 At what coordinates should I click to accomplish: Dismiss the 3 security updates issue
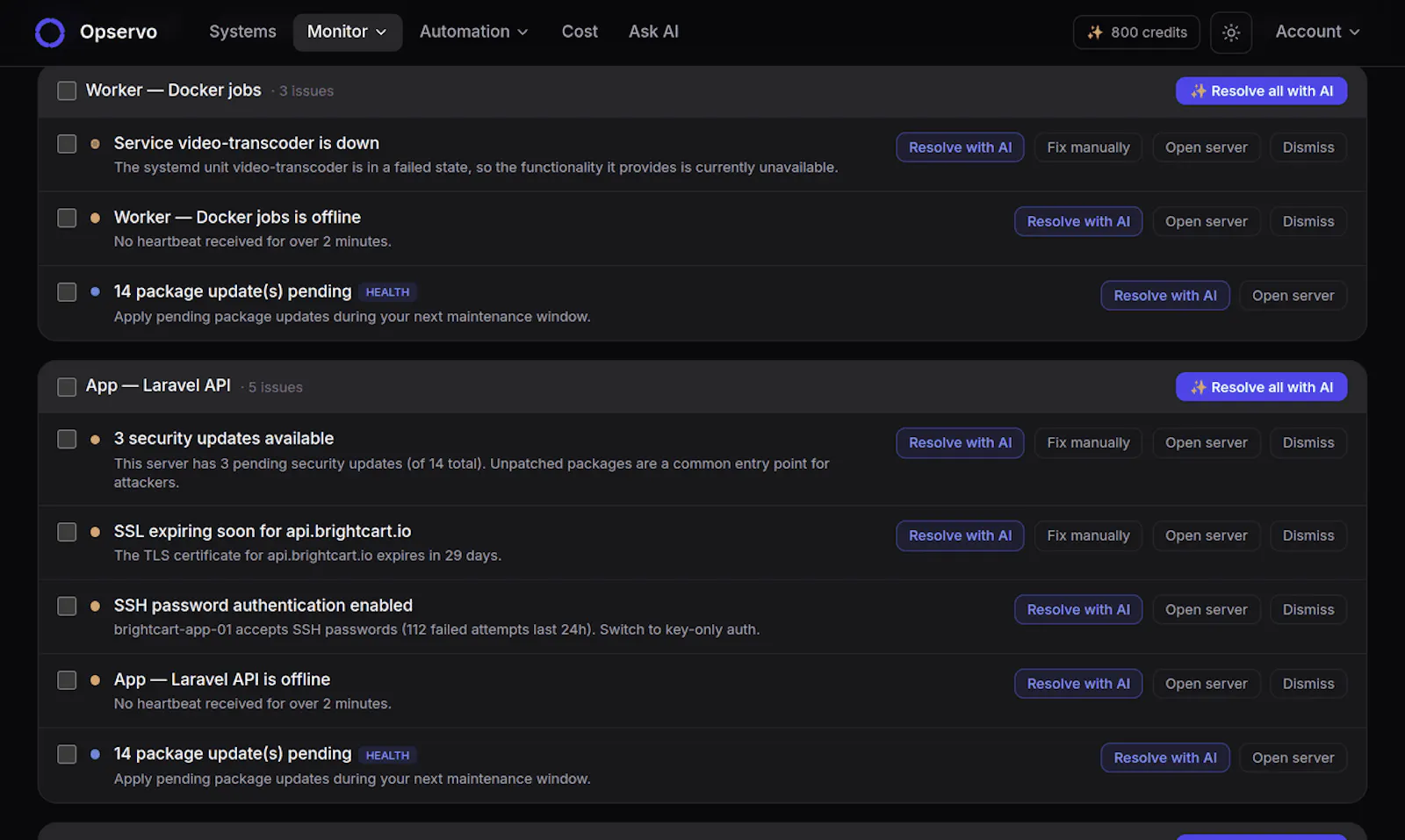[x=1308, y=442]
